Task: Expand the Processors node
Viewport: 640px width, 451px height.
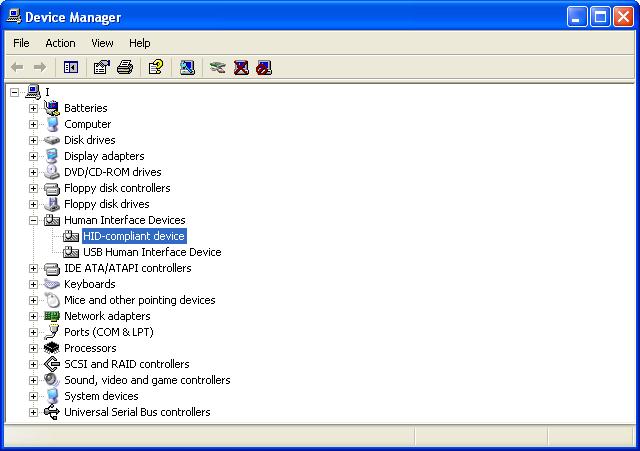Action: [x=33, y=348]
